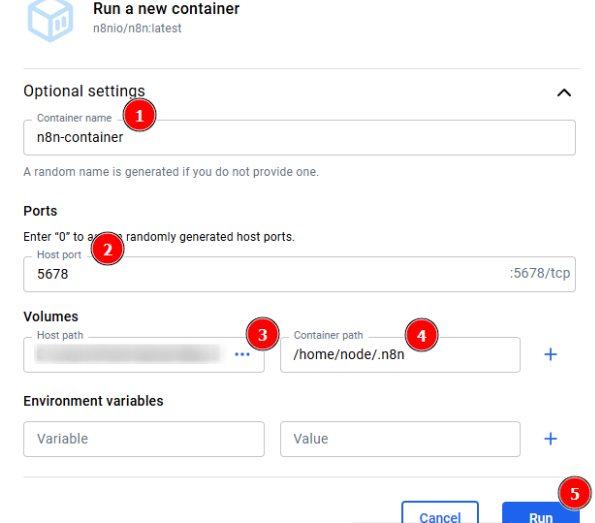Open the host path browse ellipsis
This screenshot has width=595, height=523.
pos(242,354)
